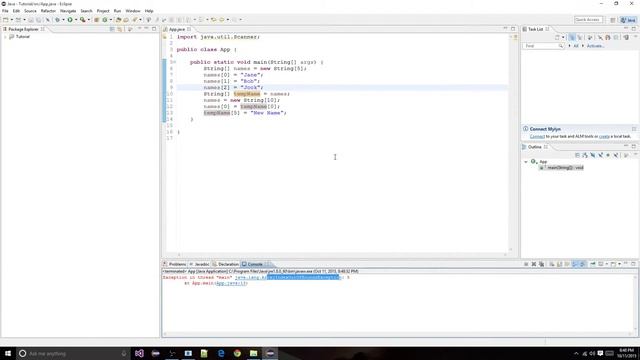The image size is (640, 360).
Task: Click the green Run button in the toolbar
Action: click(x=70, y=20)
